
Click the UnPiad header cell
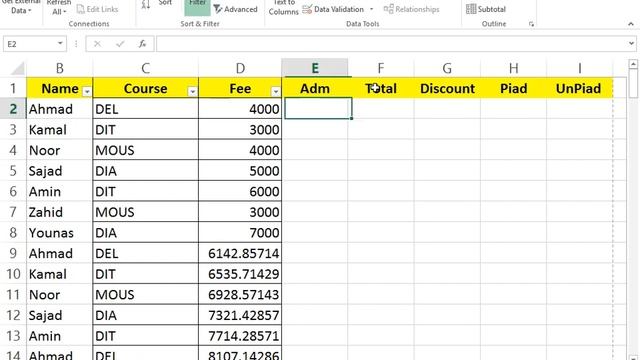point(579,88)
